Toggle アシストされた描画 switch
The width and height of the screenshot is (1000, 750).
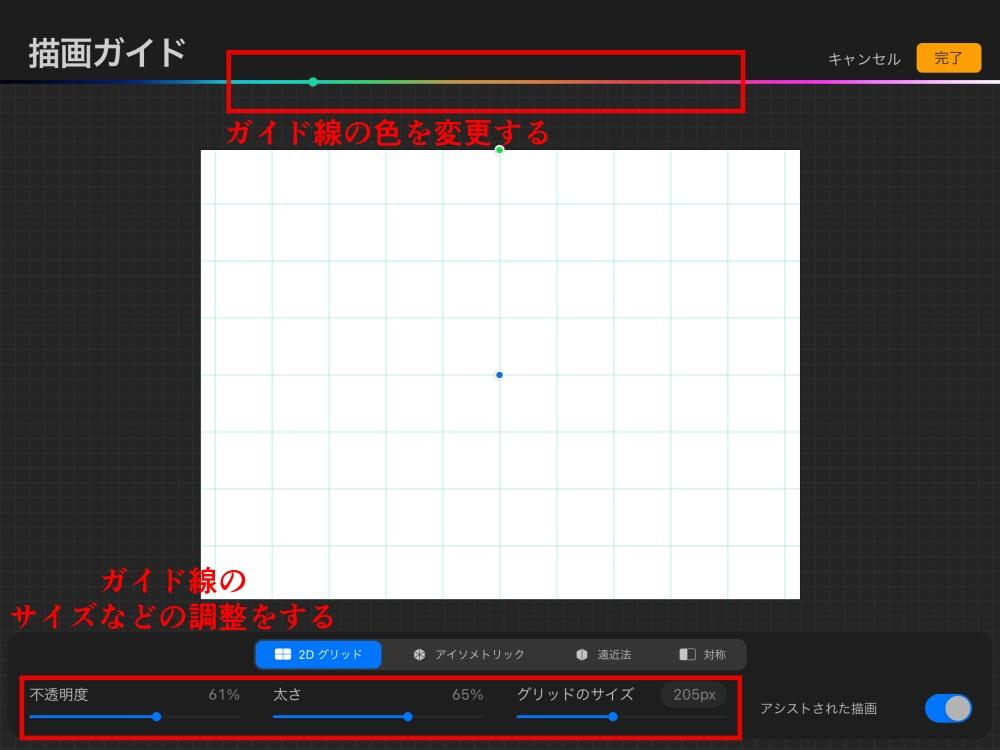(946, 708)
